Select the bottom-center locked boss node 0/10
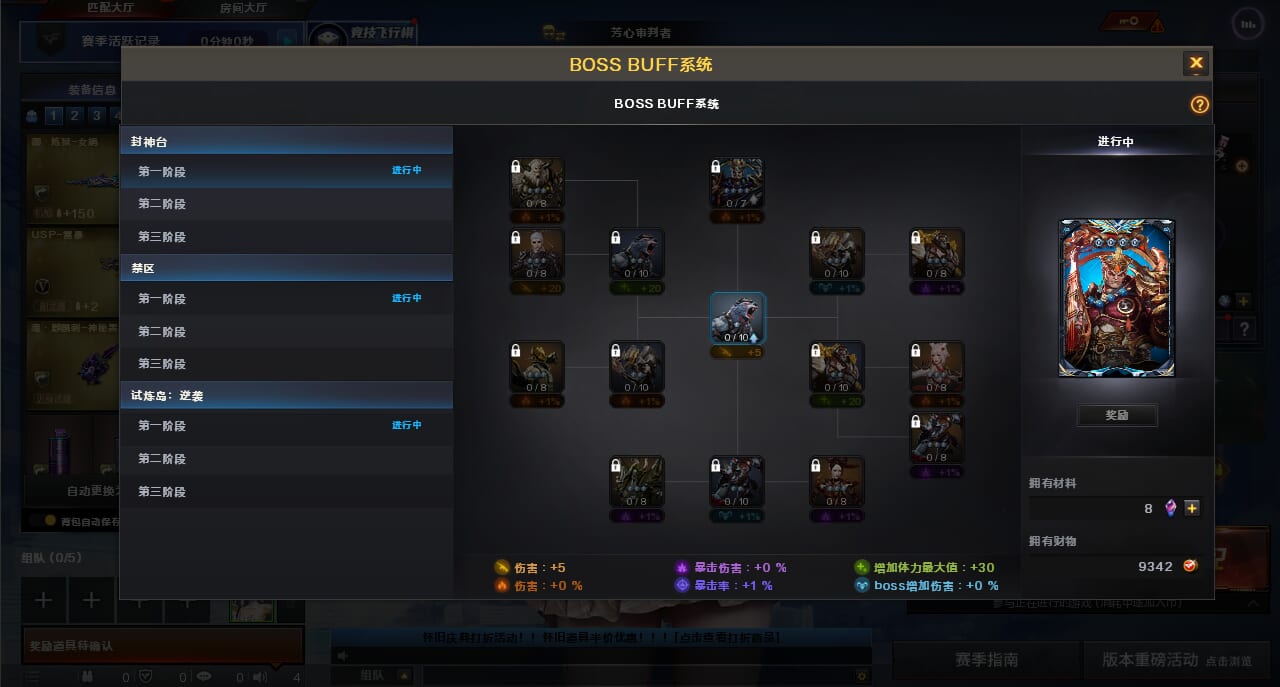Image resolution: width=1280 pixels, height=687 pixels. [737, 482]
